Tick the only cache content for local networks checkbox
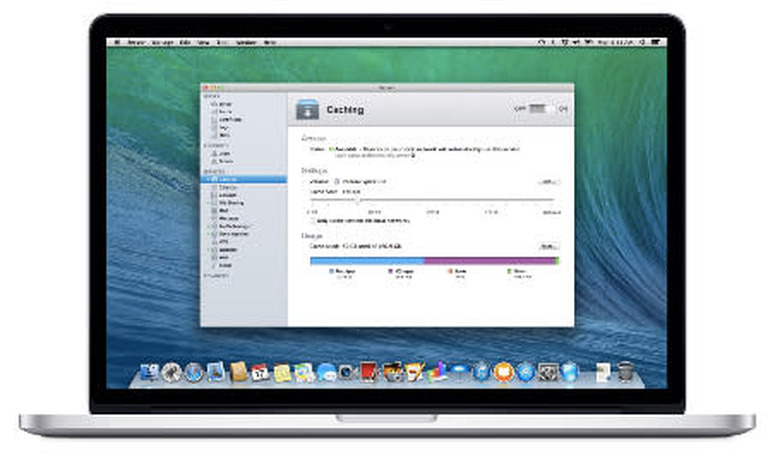This screenshot has width=780, height=459. click(x=313, y=220)
